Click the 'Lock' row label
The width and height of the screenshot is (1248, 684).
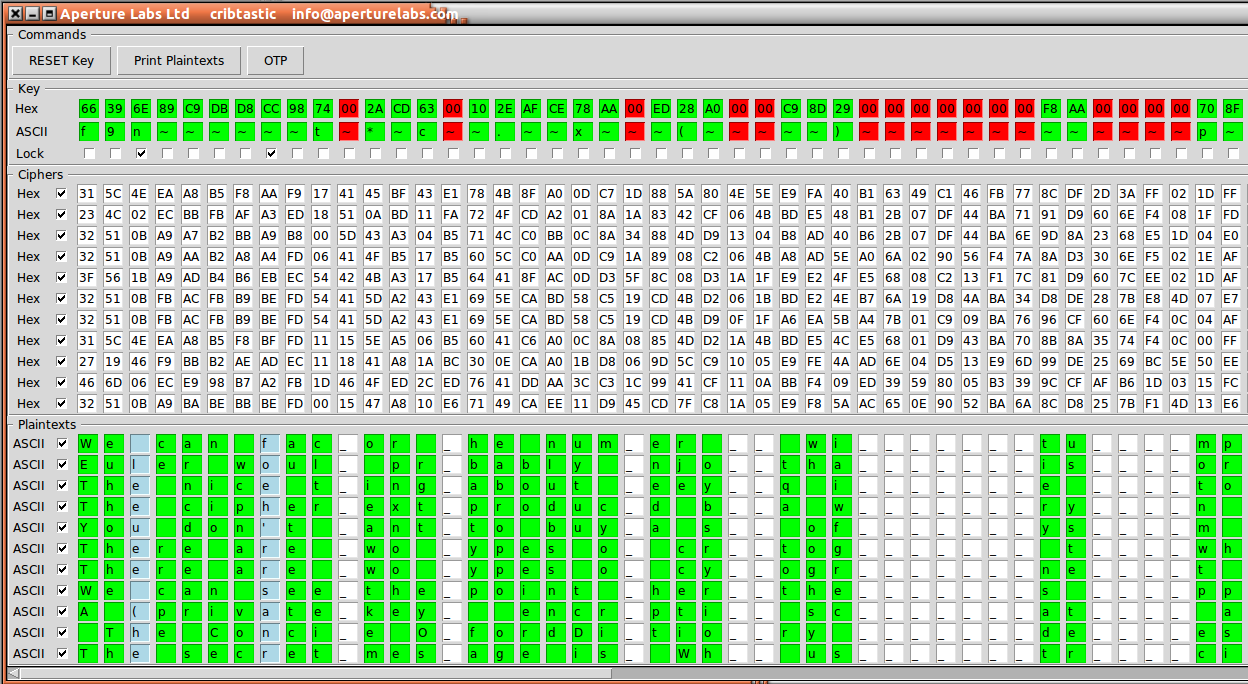(x=30, y=154)
